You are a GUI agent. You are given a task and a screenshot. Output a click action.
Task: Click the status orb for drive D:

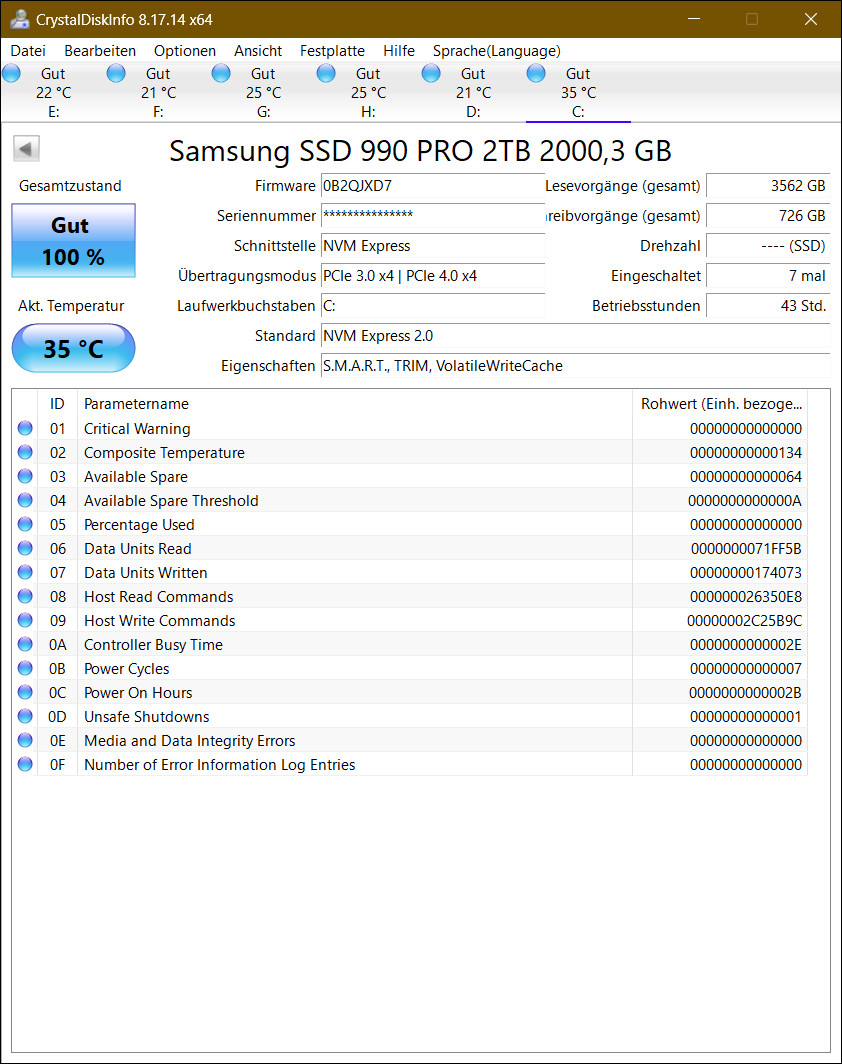click(x=431, y=73)
